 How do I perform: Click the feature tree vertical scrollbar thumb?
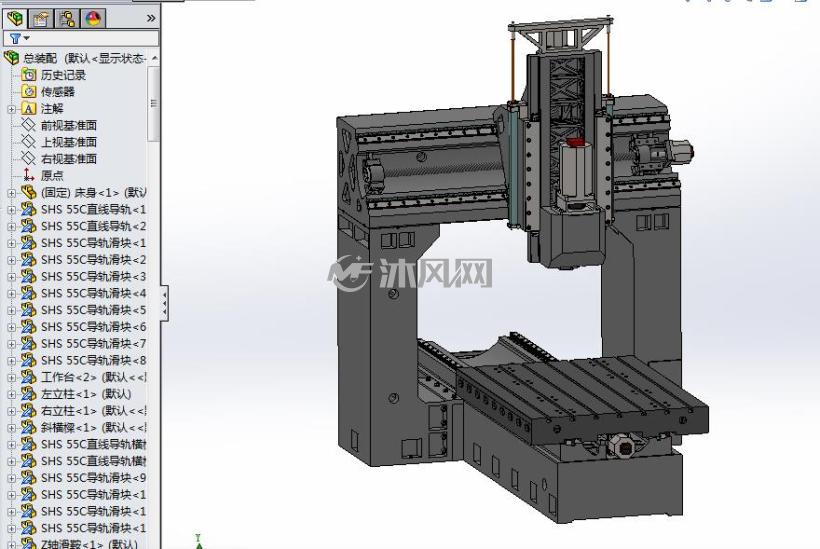pyautogui.click(x=154, y=104)
